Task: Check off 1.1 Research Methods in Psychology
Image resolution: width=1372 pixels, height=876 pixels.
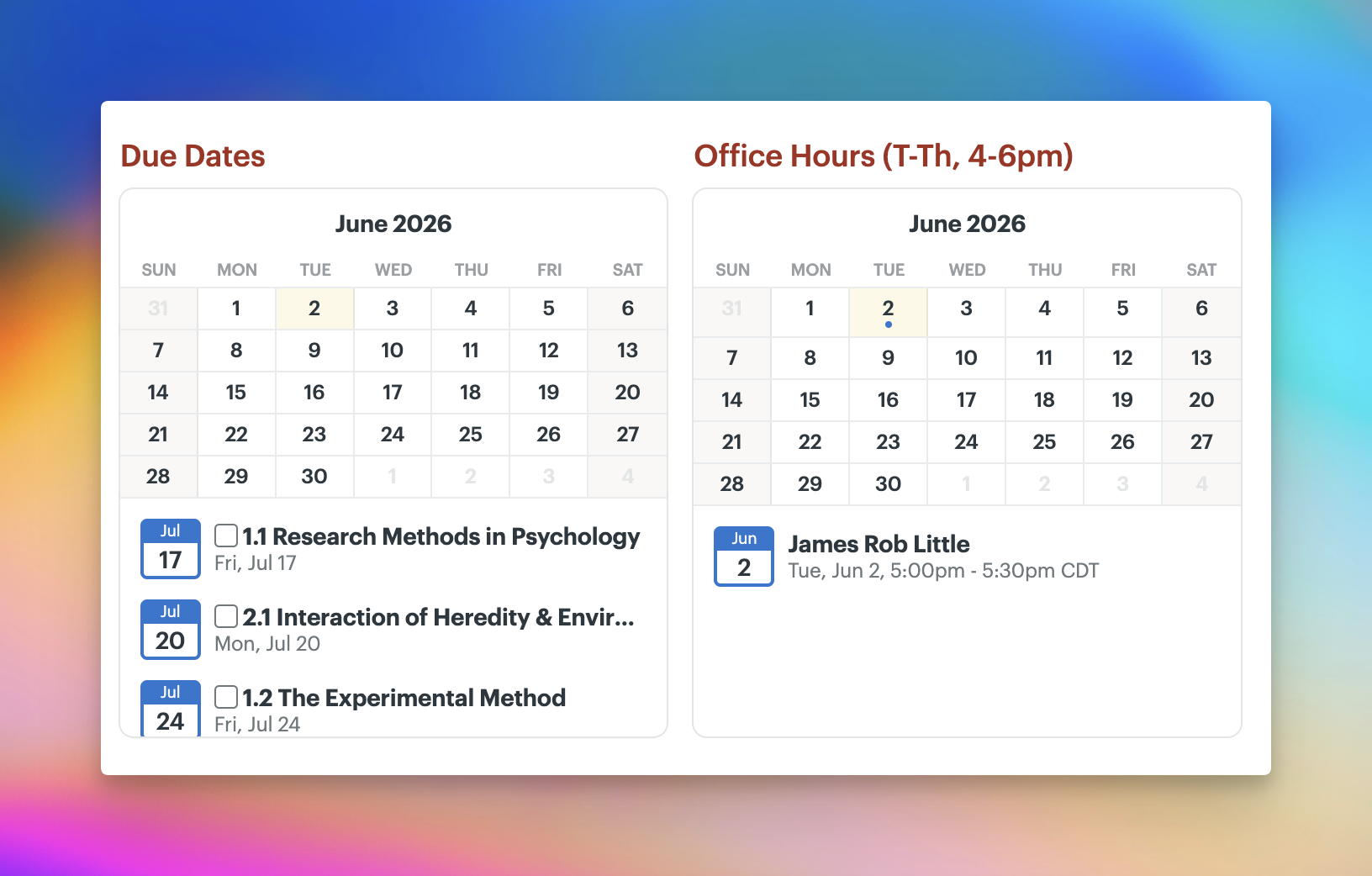Action: point(226,536)
